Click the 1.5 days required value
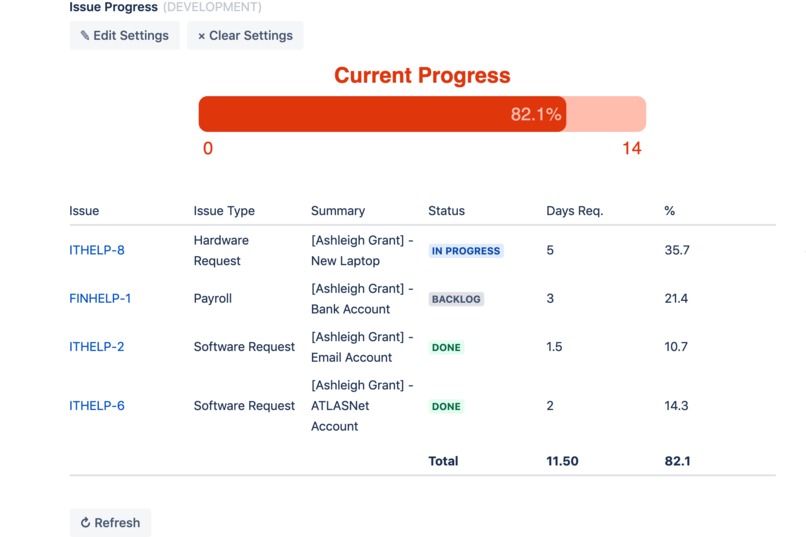 coord(554,347)
